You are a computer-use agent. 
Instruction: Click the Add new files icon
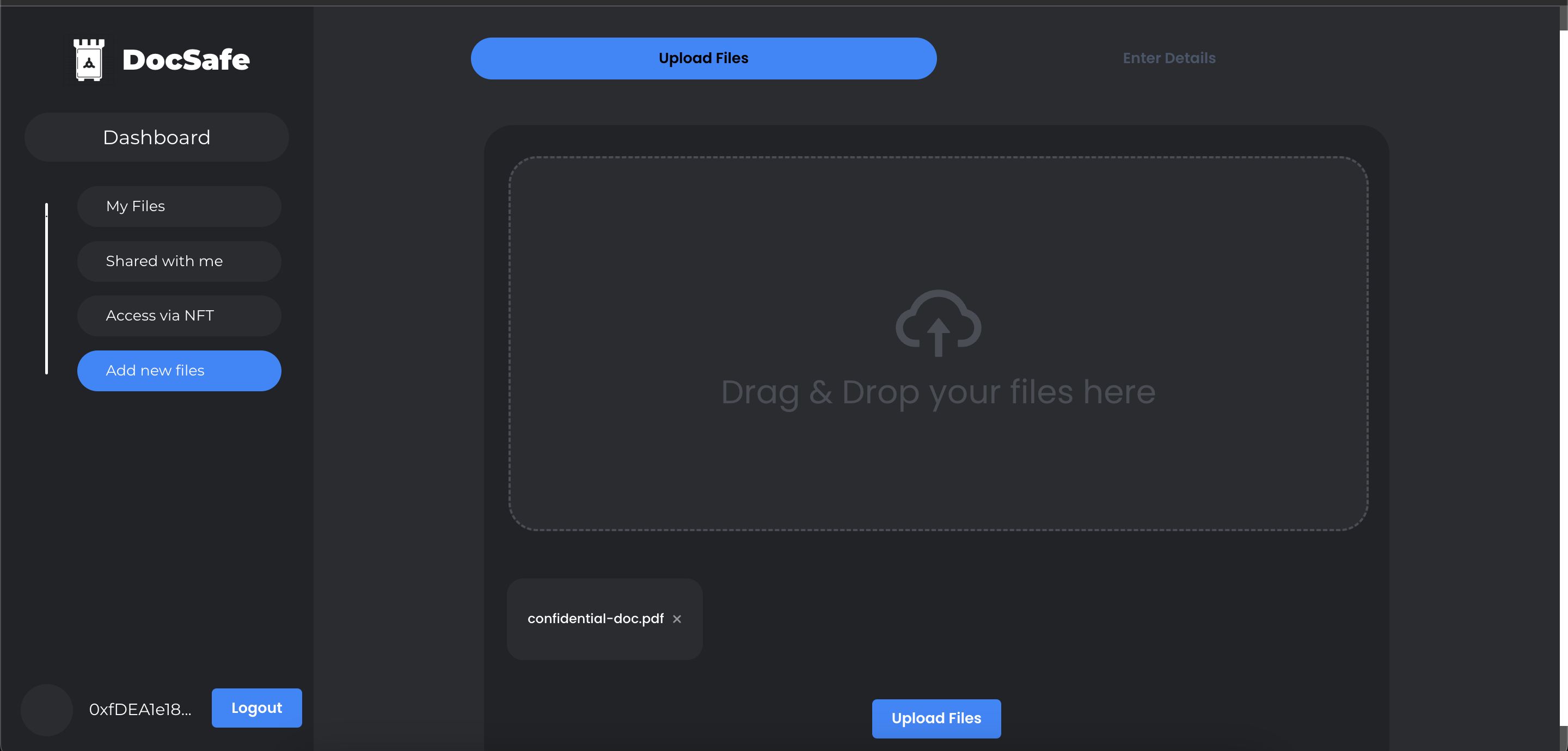(x=179, y=370)
